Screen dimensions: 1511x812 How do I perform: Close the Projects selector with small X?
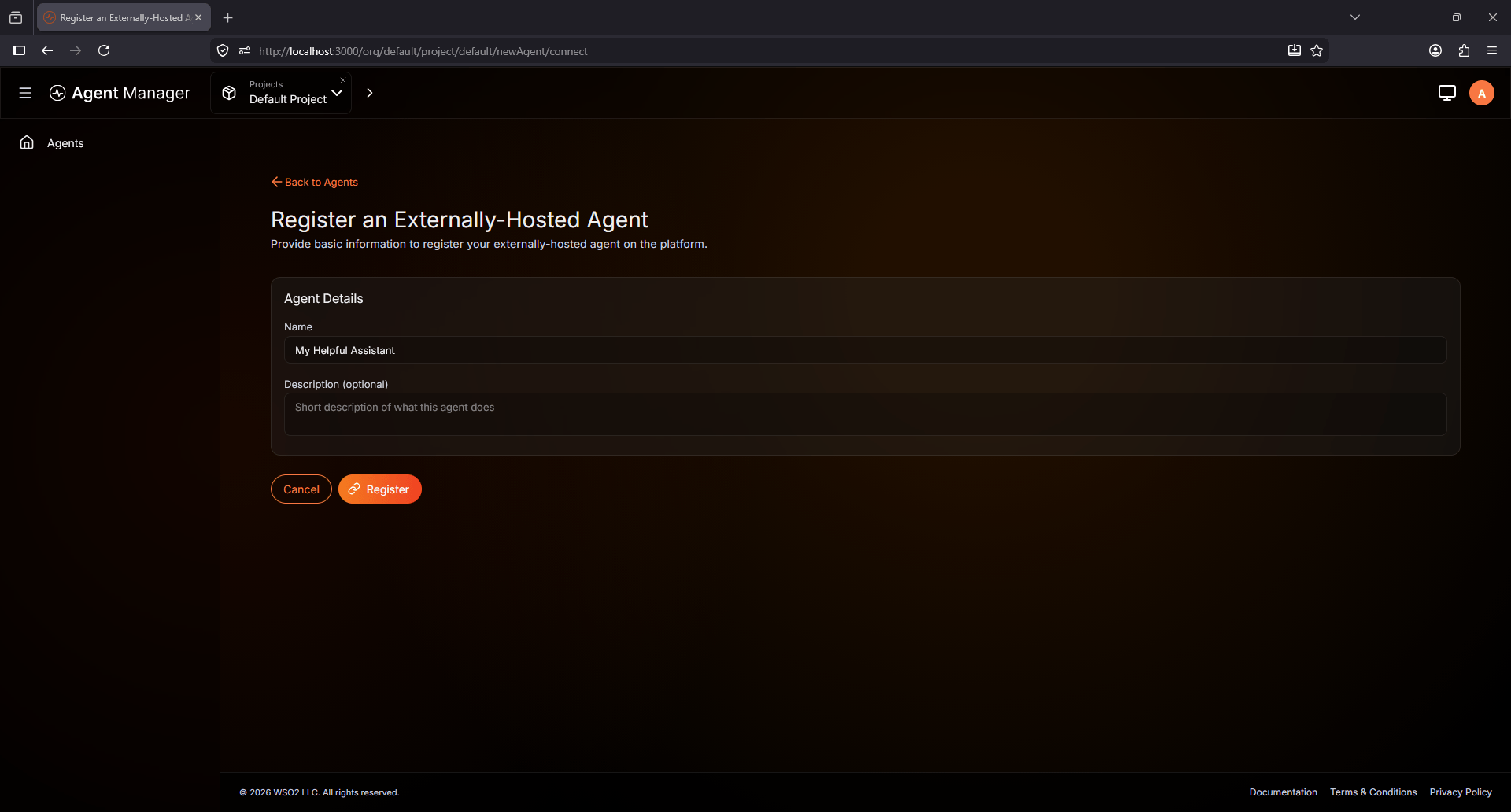click(x=343, y=80)
